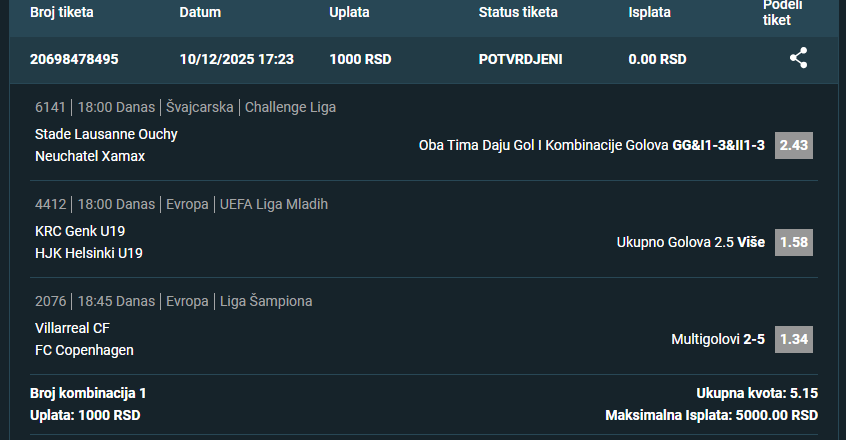Open the KRC Genk U19 match

tap(80, 231)
